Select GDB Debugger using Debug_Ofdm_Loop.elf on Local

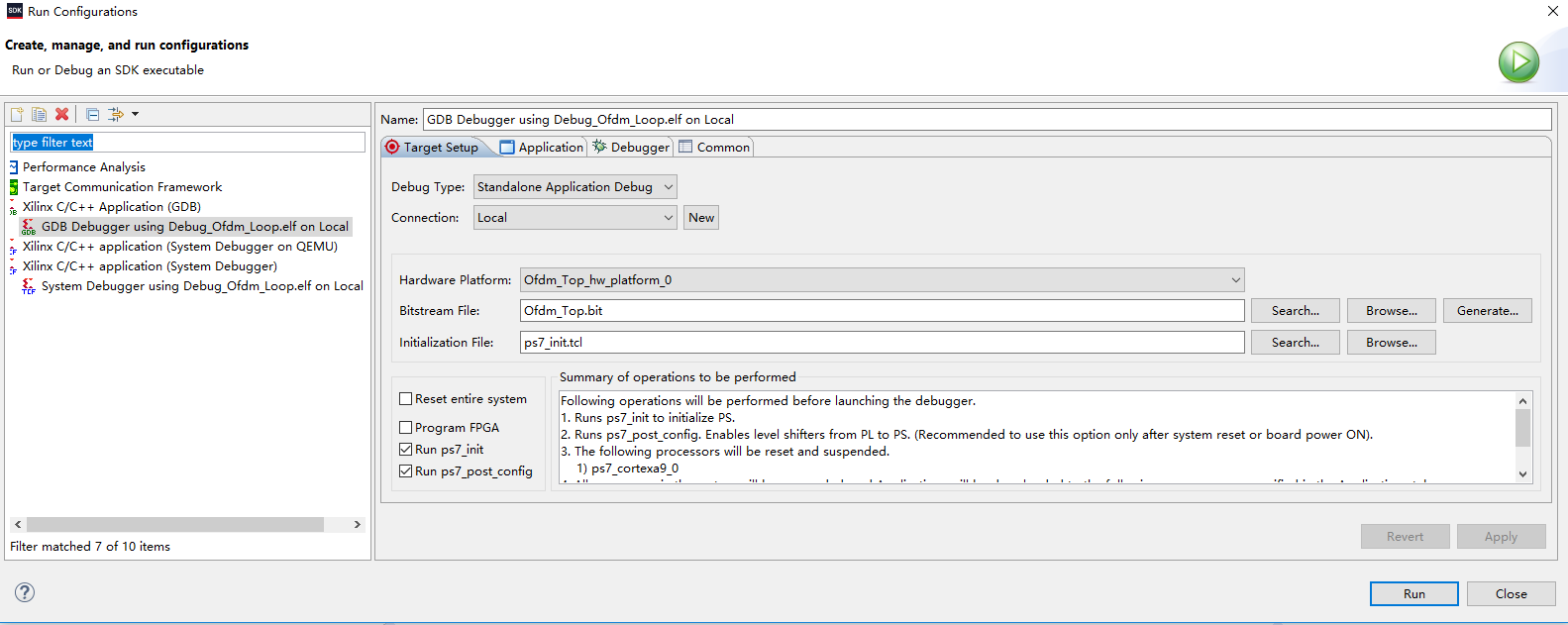(194, 227)
